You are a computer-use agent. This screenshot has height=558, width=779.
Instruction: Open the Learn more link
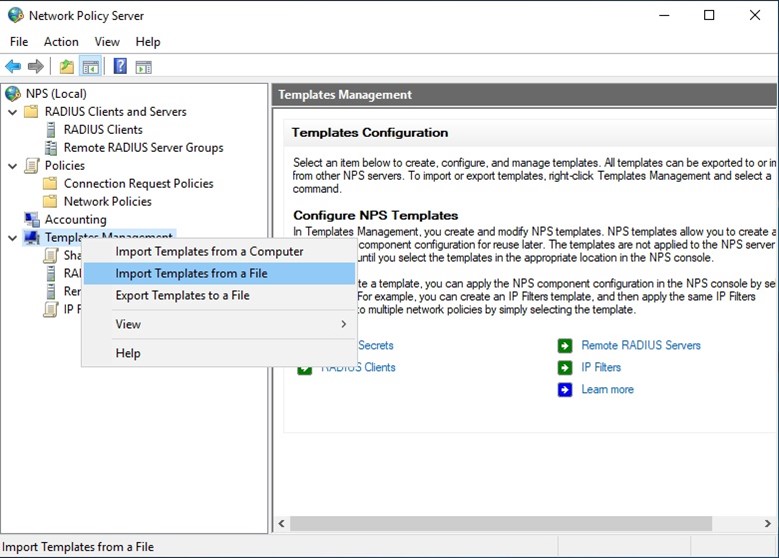pyautogui.click(x=608, y=389)
